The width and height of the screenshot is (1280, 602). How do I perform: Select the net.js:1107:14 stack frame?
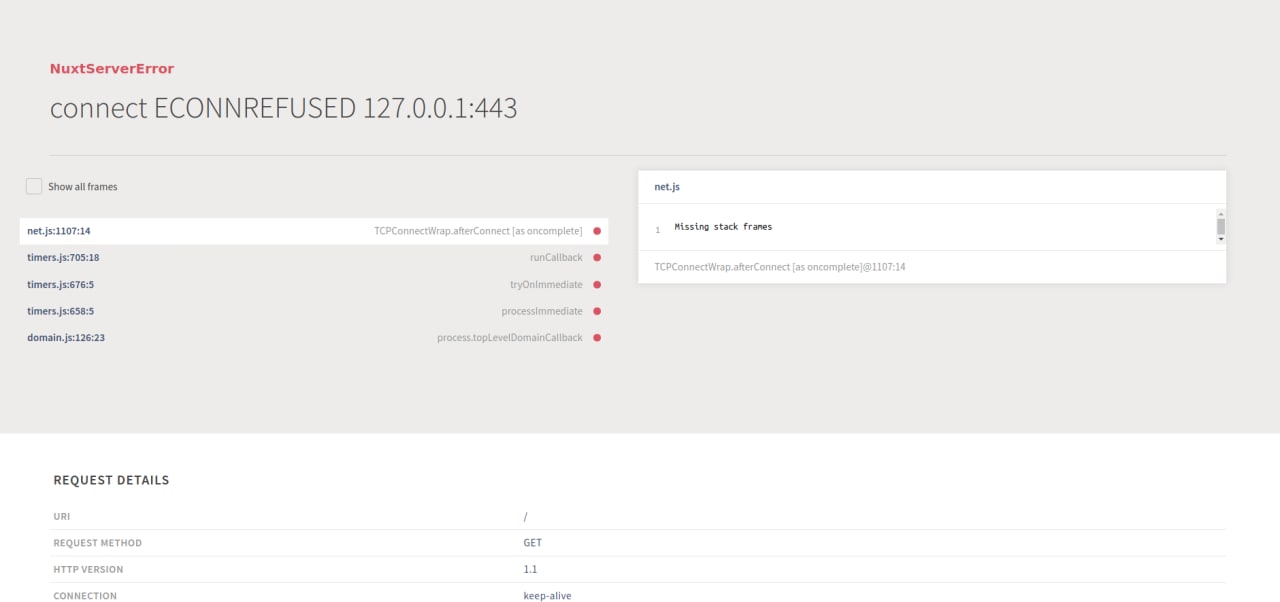pyautogui.click(x=313, y=231)
